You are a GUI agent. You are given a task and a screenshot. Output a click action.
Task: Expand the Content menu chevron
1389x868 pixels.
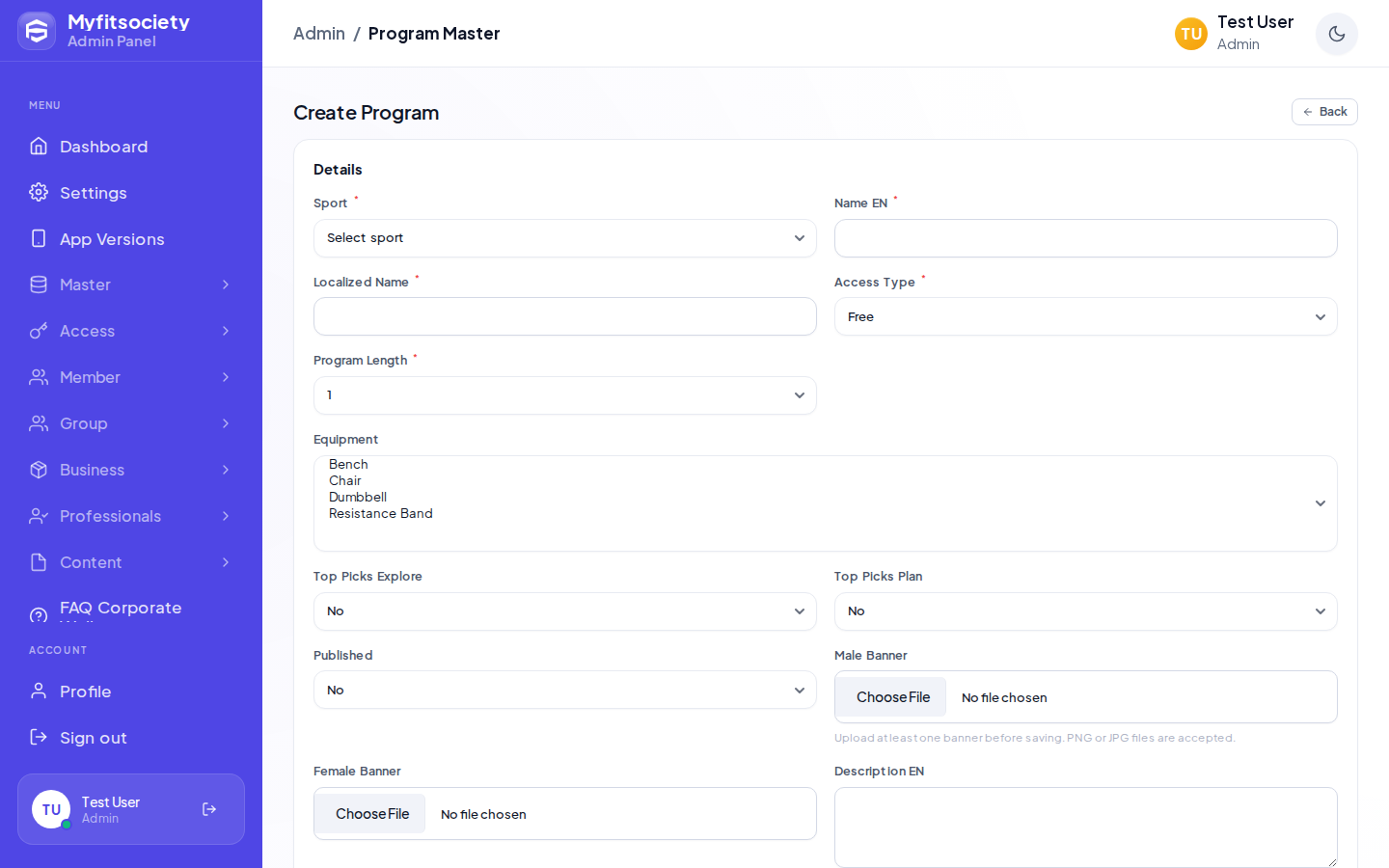(x=226, y=562)
